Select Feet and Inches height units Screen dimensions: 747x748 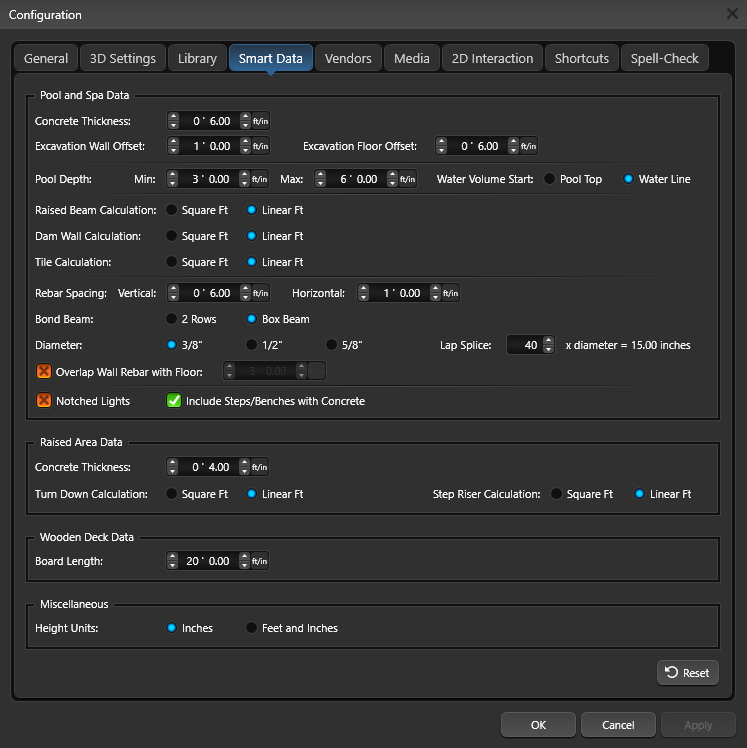tap(252, 628)
